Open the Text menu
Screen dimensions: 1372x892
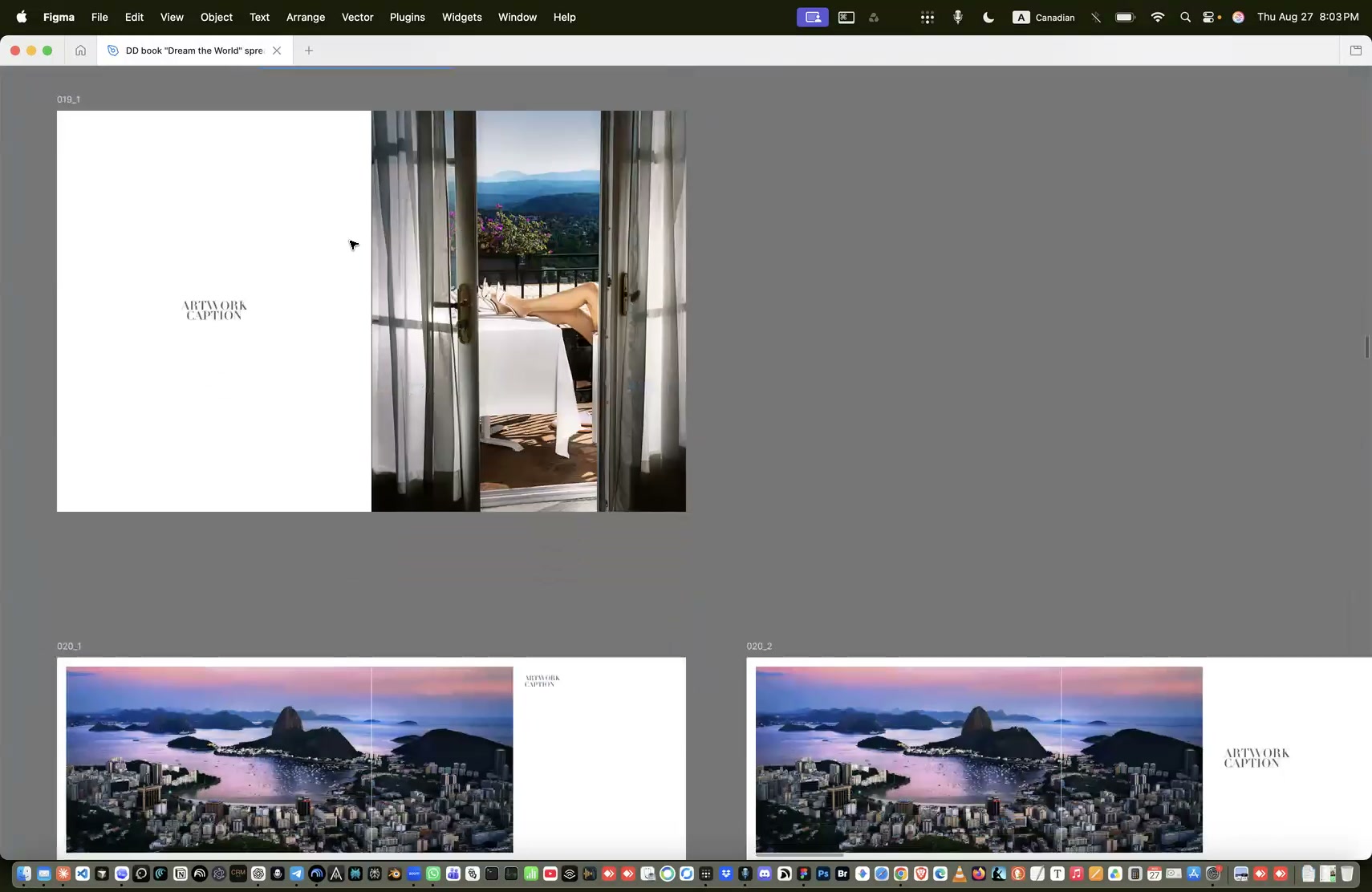259,17
